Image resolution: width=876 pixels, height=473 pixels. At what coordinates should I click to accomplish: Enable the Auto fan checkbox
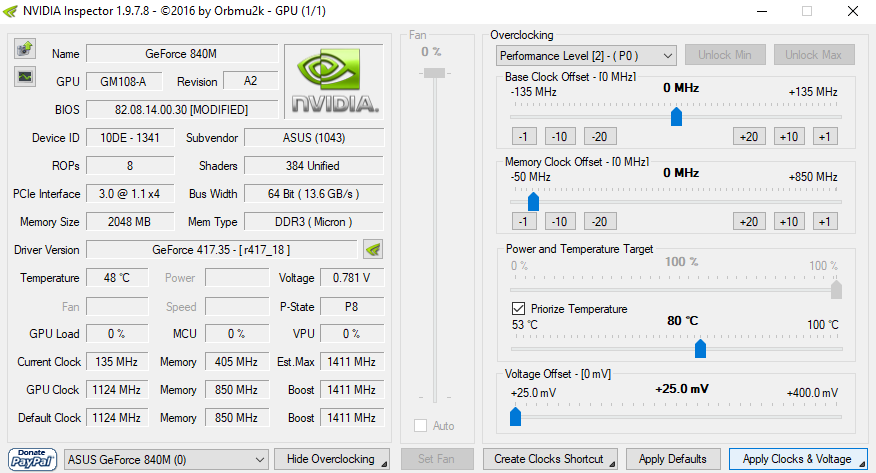pyautogui.click(x=421, y=426)
